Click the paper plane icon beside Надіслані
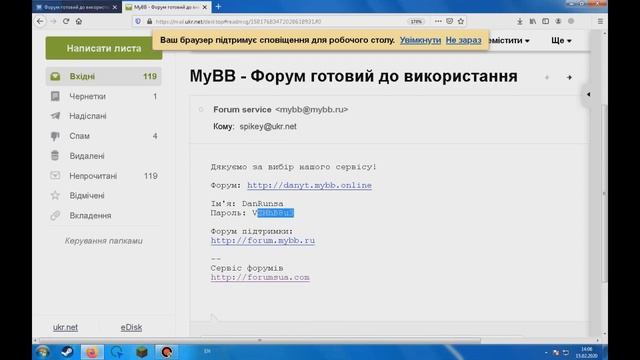Image resolution: width=640 pixels, height=360 pixels. tap(55, 116)
